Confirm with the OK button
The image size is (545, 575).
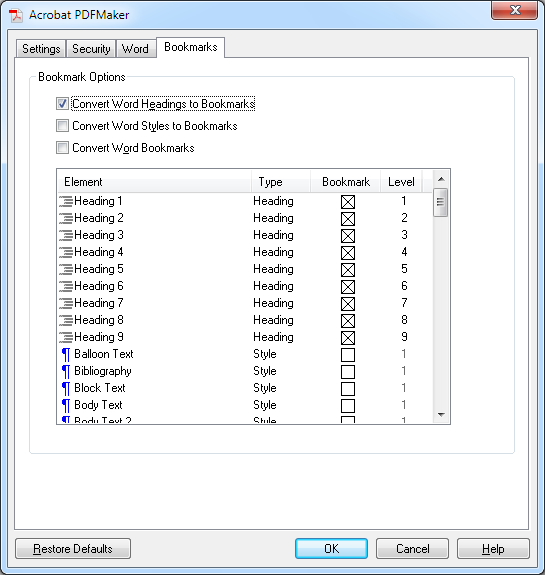(x=331, y=549)
